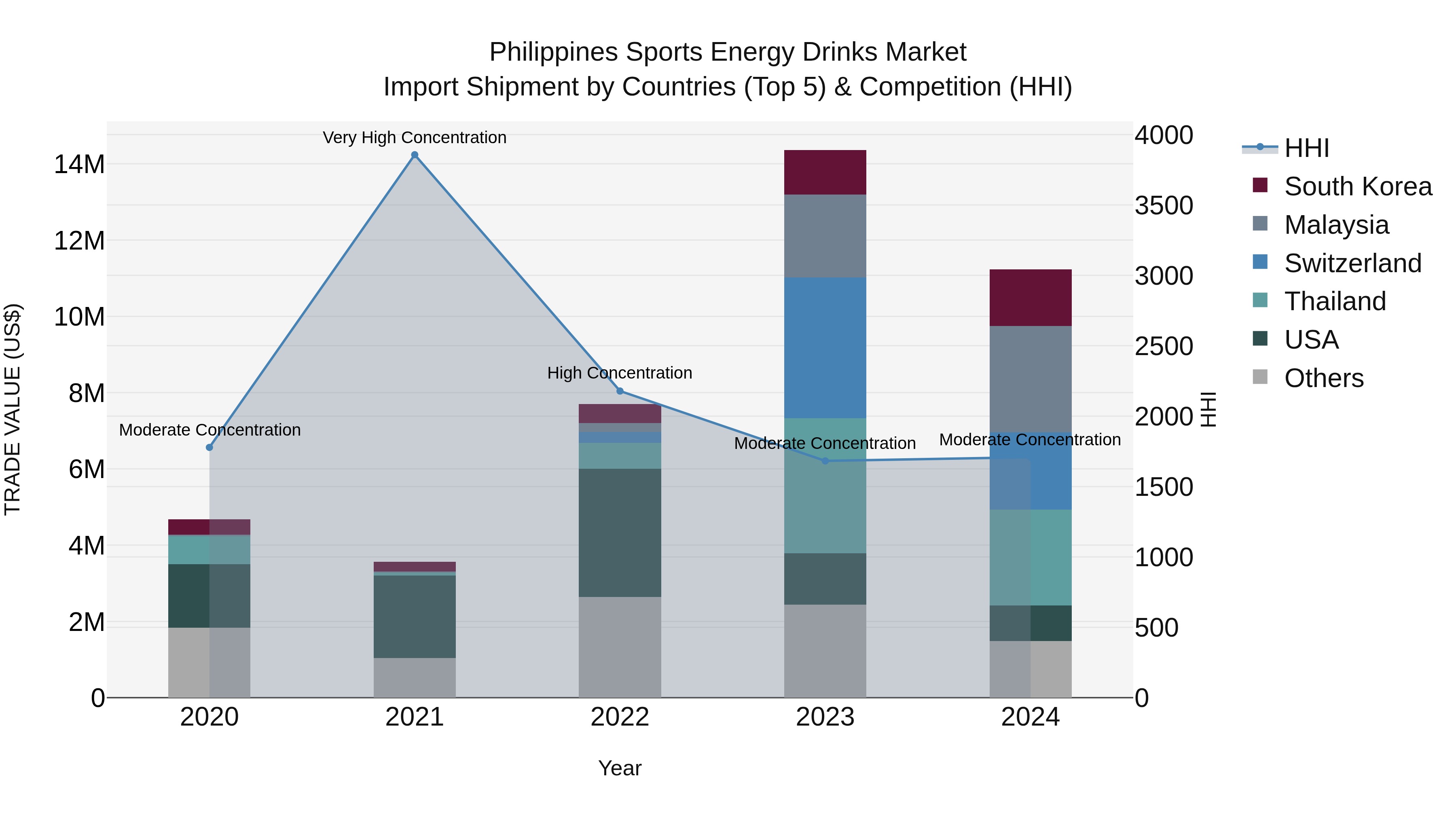Click the 'Year' x-axis title
This screenshot has width=1456, height=819.
point(620,769)
